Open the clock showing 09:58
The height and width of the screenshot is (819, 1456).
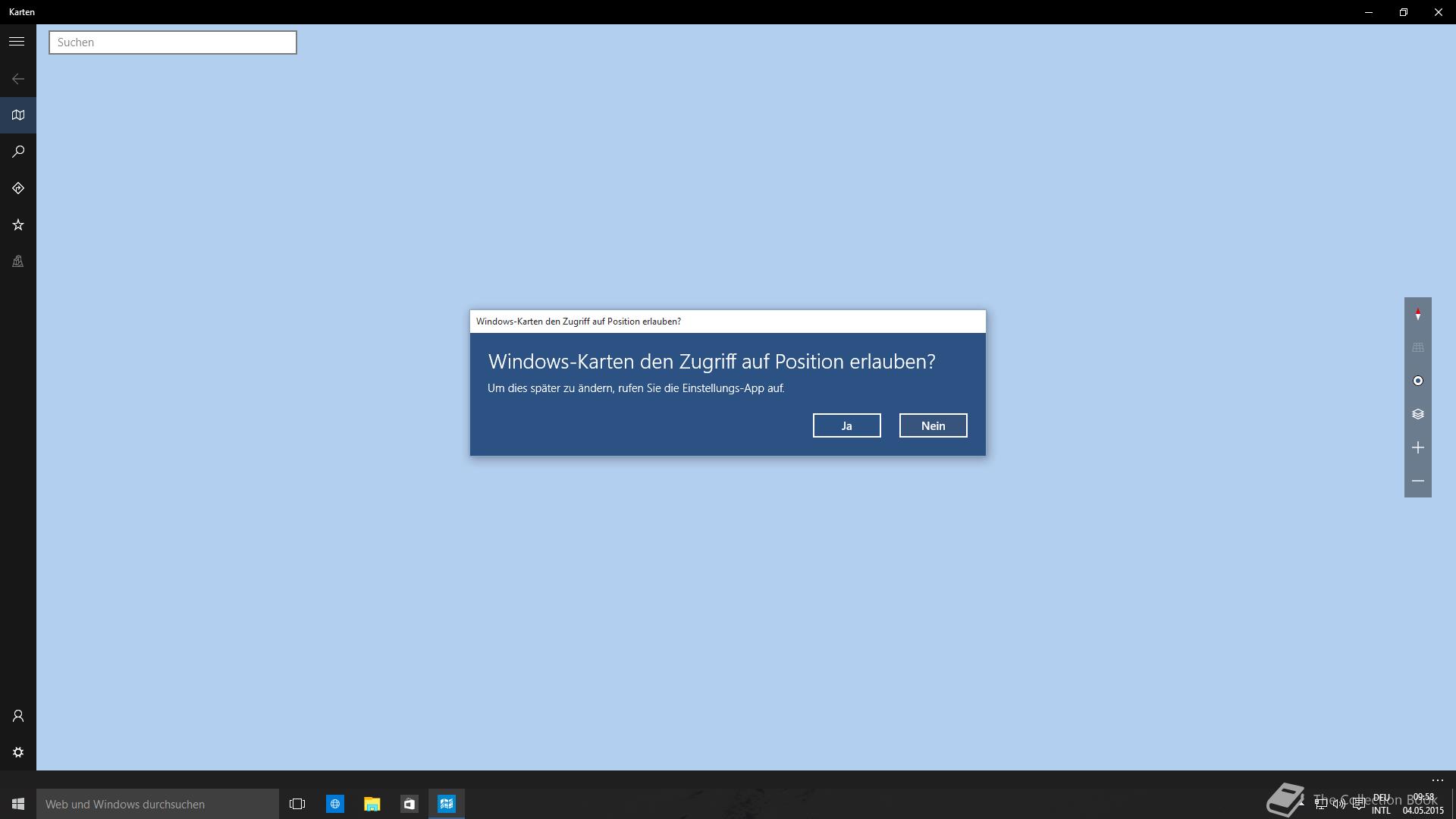click(x=1423, y=804)
